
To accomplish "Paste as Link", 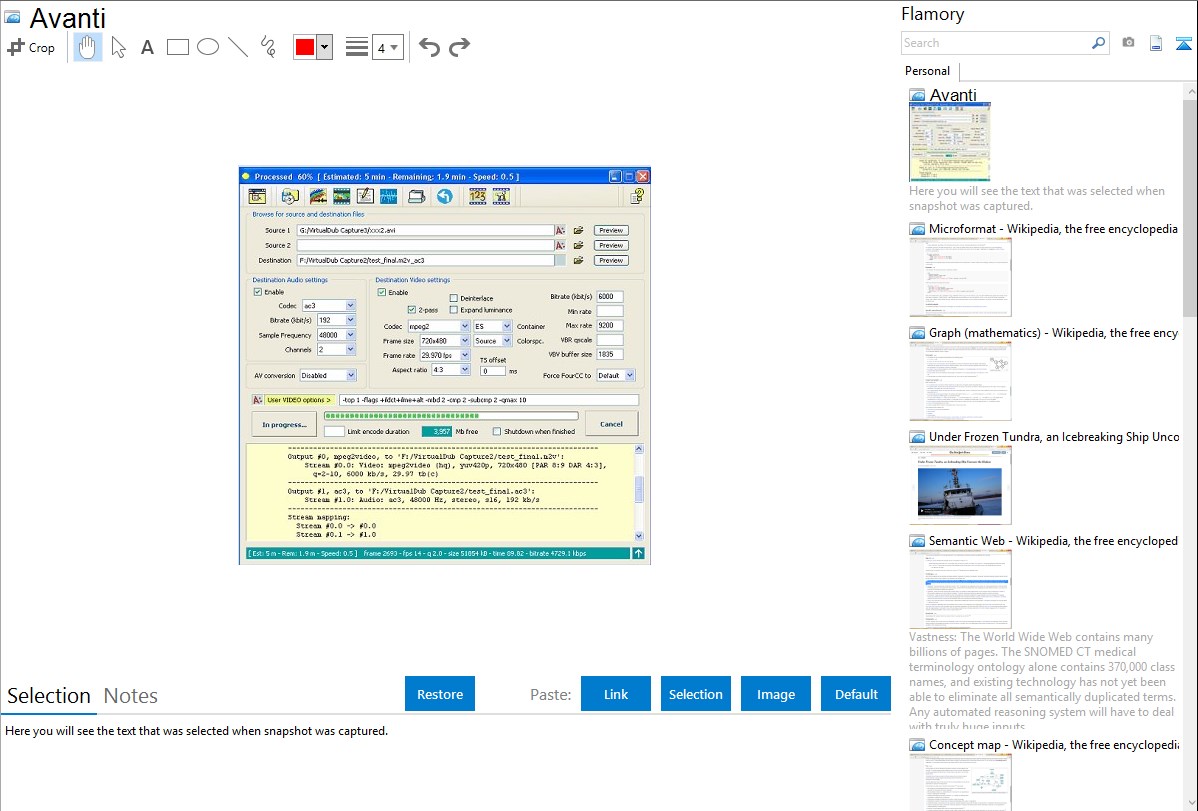I will coord(616,694).
